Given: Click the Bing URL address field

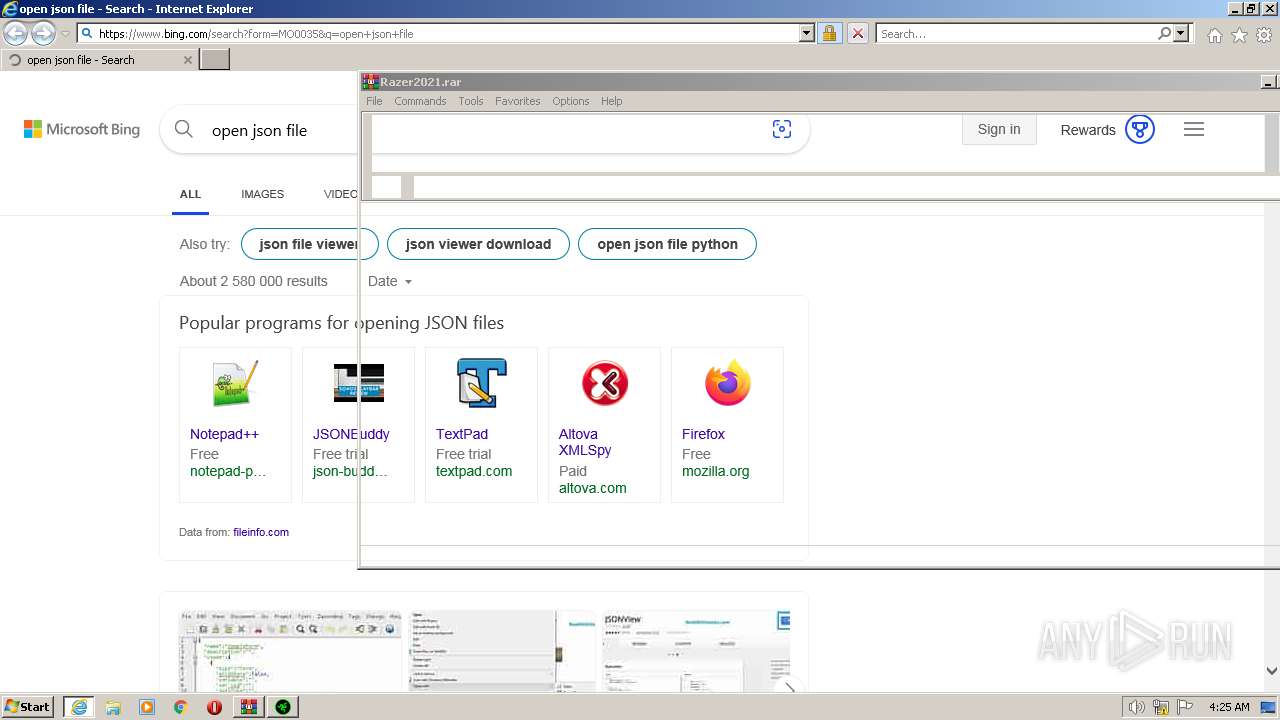Looking at the screenshot, I should point(438,34).
